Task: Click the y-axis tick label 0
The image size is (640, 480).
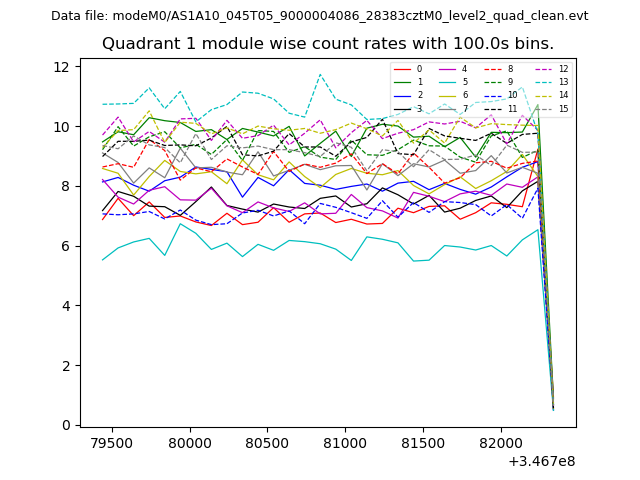Action: click(x=65, y=425)
